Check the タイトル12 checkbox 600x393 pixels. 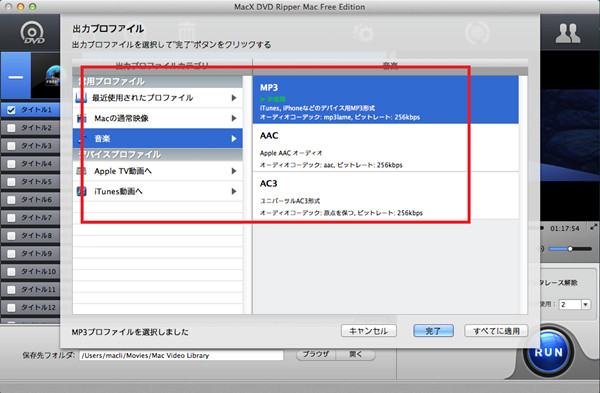click(x=11, y=308)
